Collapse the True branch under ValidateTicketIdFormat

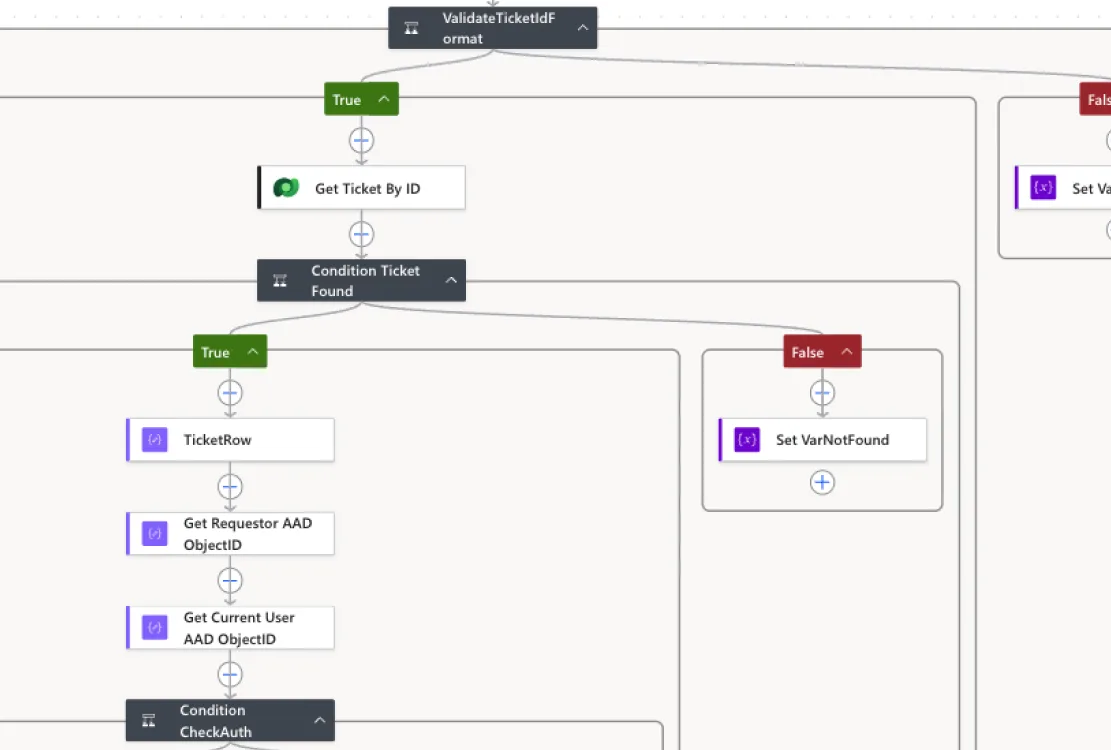383,99
